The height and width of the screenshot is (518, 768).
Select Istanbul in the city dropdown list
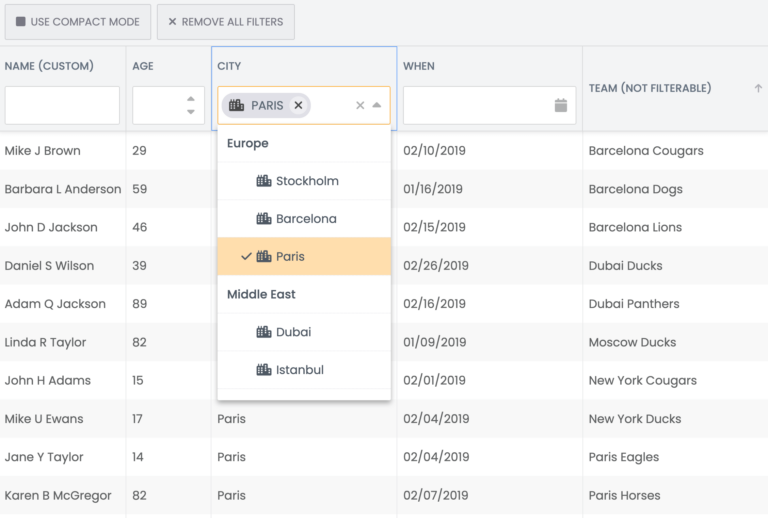pyautogui.click(x=304, y=370)
